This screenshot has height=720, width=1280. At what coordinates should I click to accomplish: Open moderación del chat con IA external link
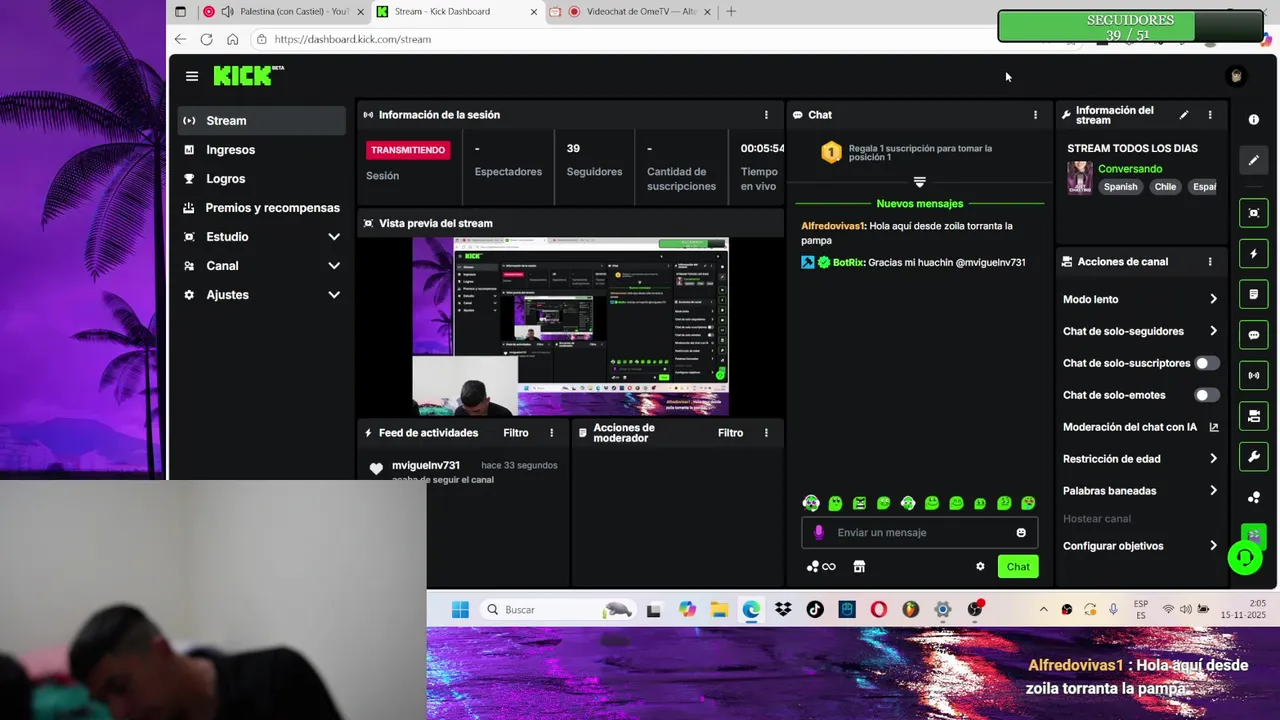(1214, 427)
